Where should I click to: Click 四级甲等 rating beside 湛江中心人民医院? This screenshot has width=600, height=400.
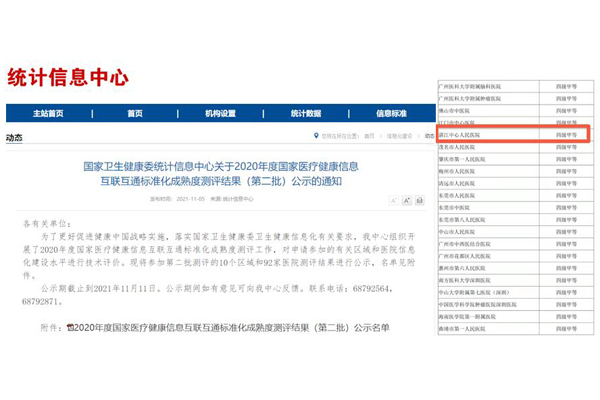click(566, 135)
